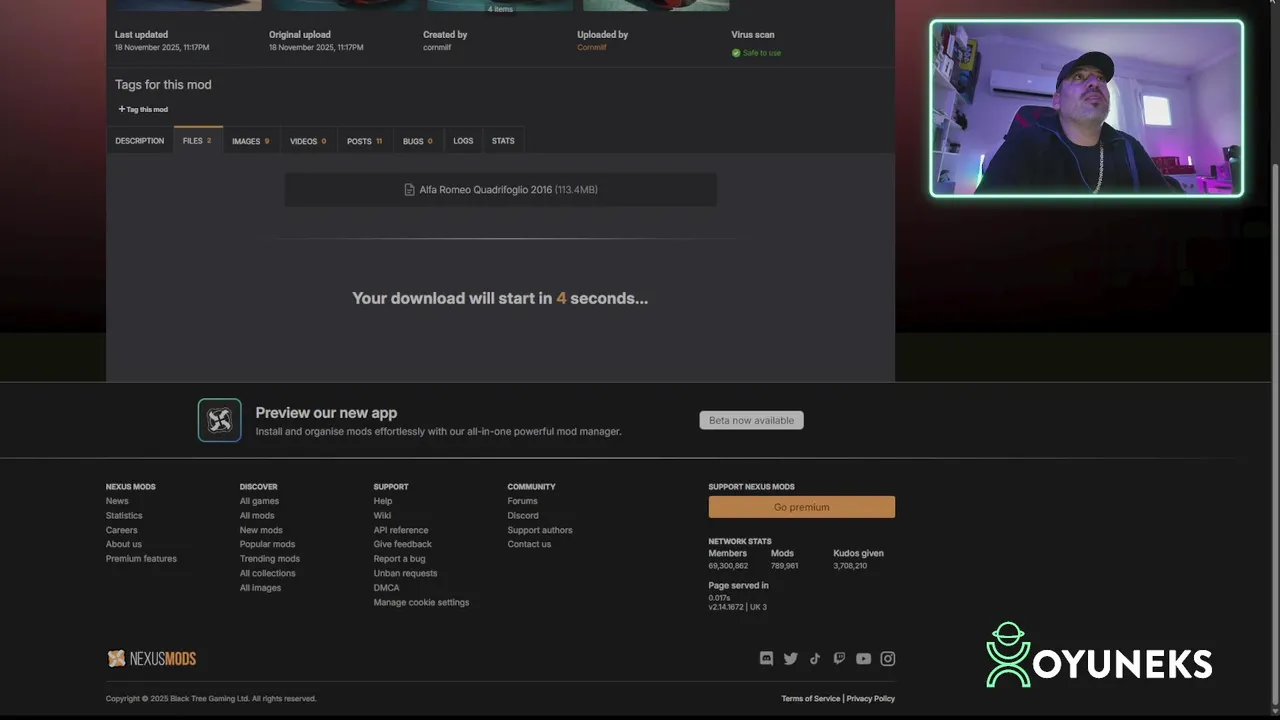1280x720 pixels.
Task: Open uploader Cornmilf profile link
Action: tap(592, 47)
